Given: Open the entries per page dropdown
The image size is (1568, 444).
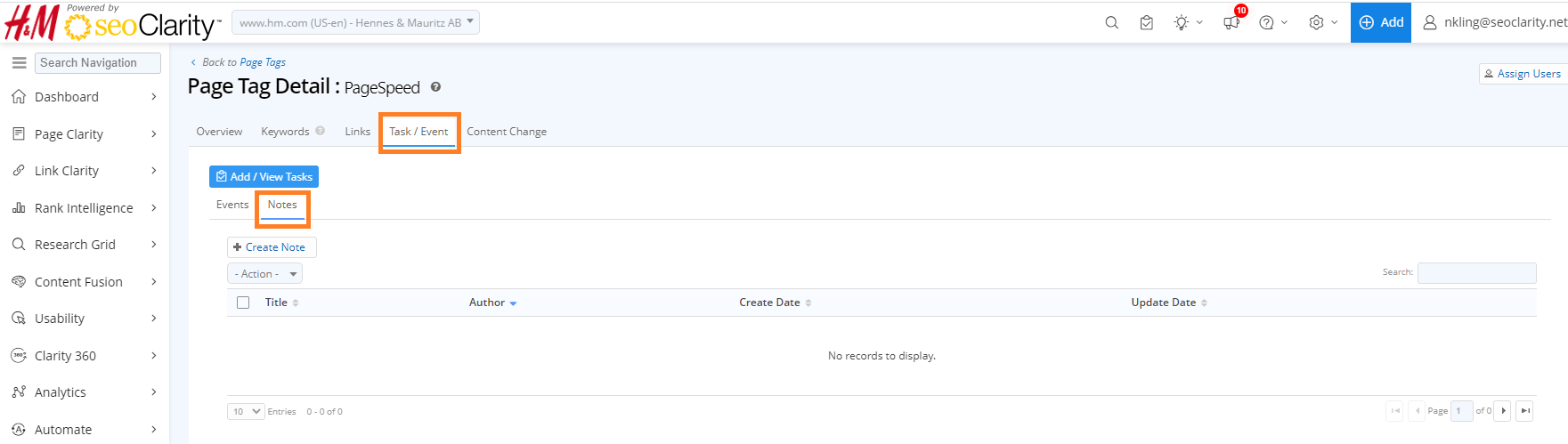Looking at the screenshot, I should point(246,411).
